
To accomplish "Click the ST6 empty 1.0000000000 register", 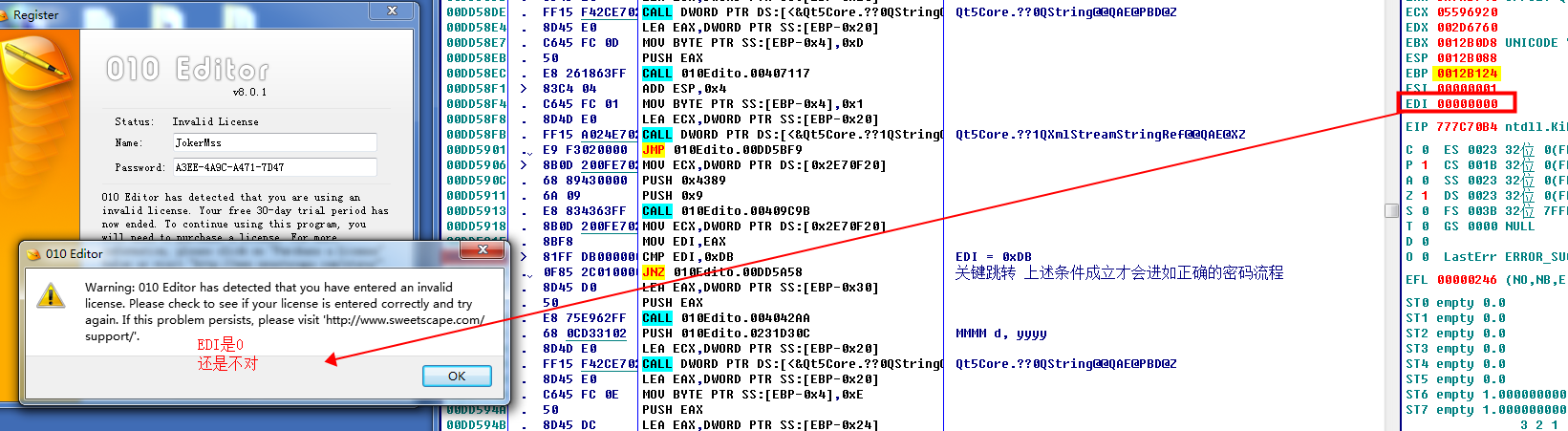I will (x=1486, y=395).
